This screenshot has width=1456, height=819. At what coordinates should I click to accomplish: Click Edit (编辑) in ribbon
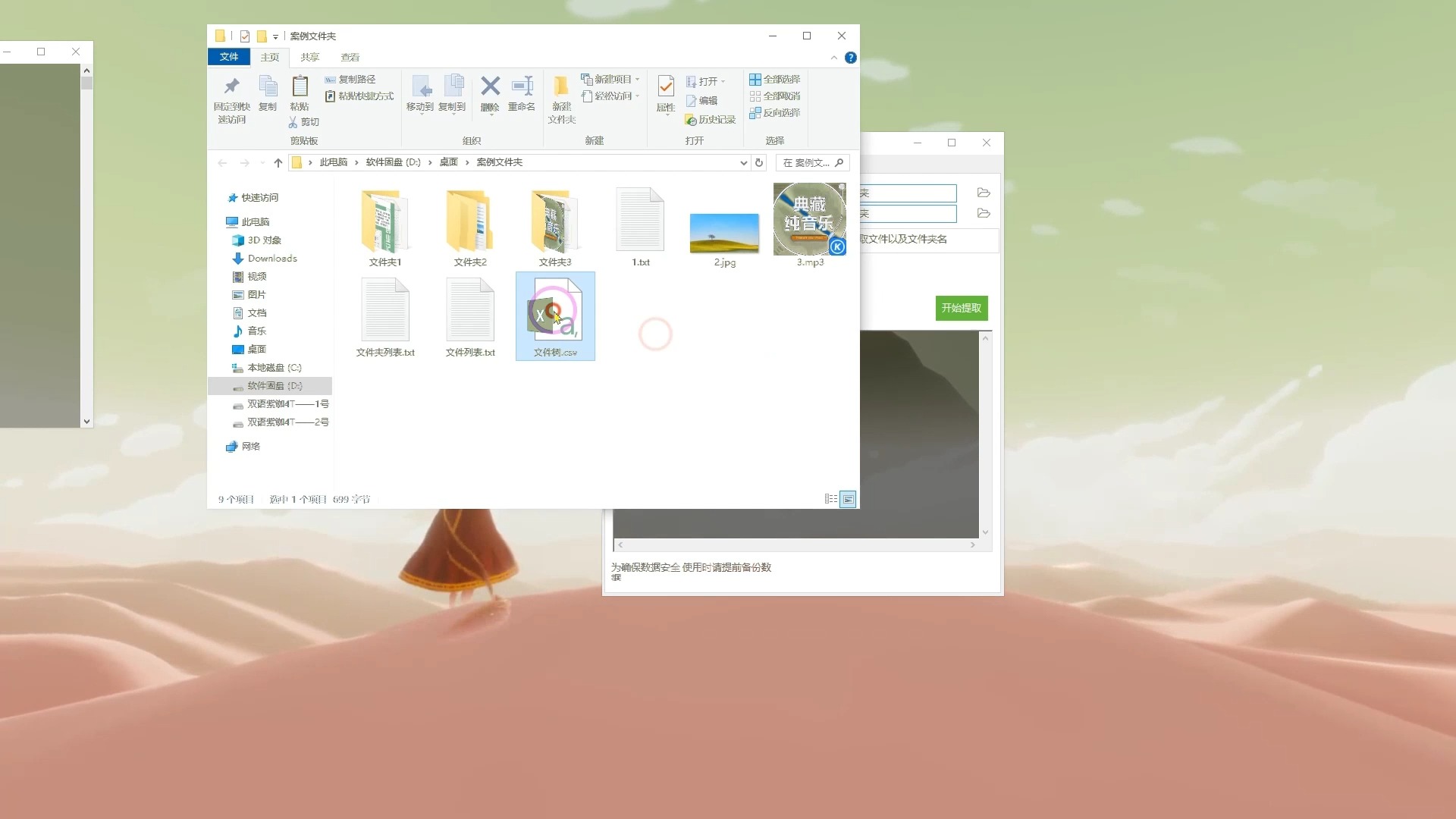[x=701, y=101]
